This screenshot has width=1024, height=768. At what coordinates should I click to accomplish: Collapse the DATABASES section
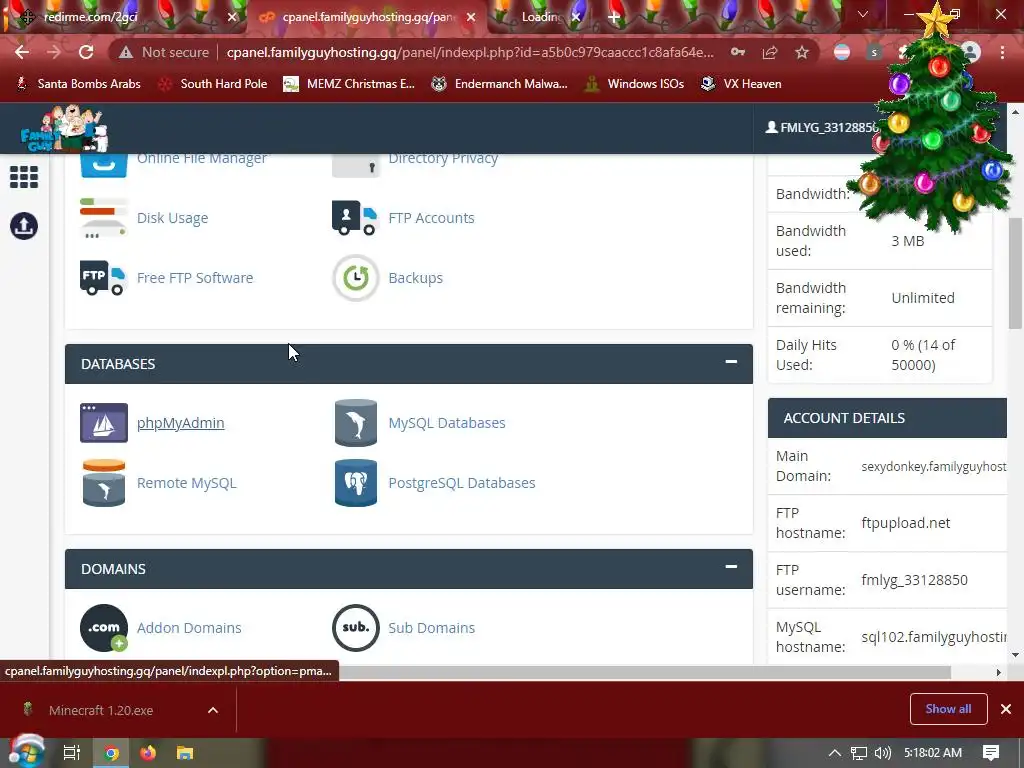731,362
